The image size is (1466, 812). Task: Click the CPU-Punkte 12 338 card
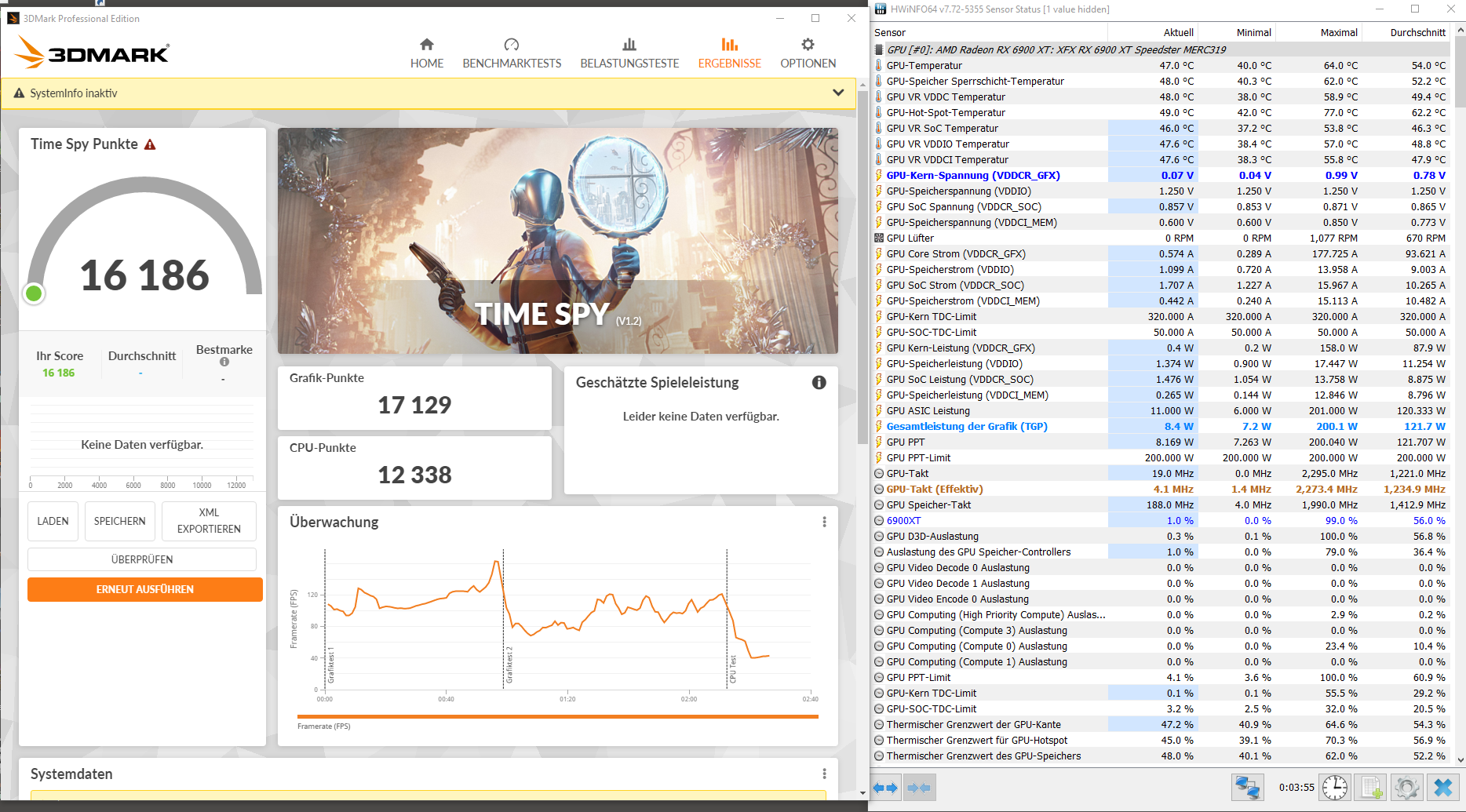pyautogui.click(x=414, y=468)
